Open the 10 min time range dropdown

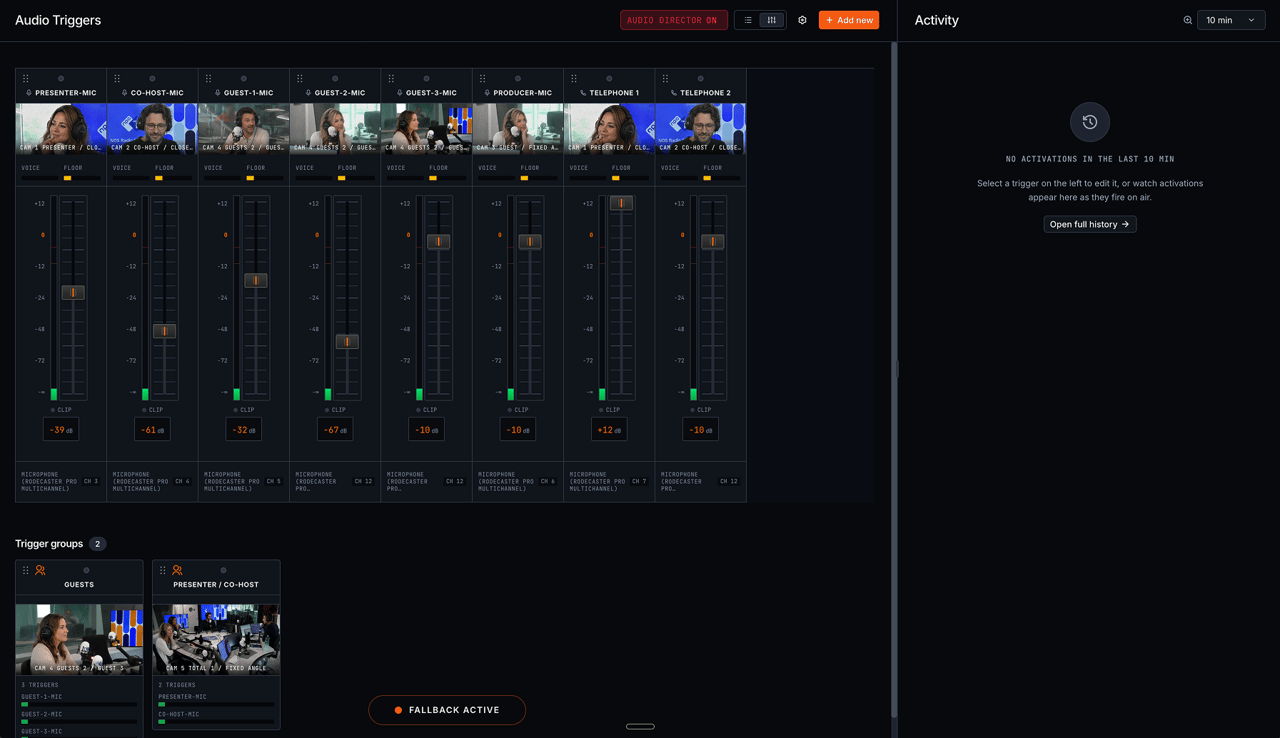(x=1231, y=20)
